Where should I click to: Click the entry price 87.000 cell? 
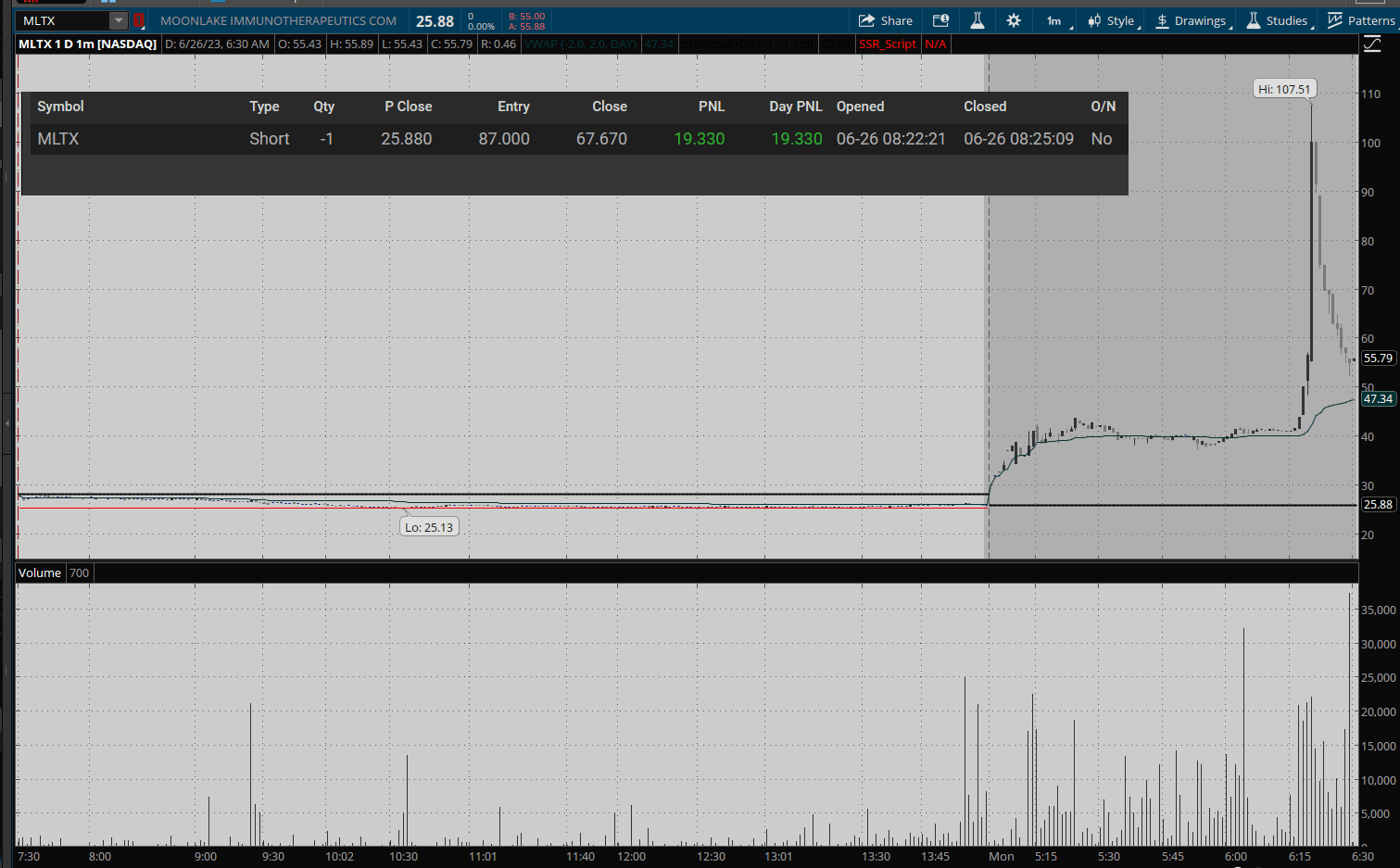[x=504, y=139]
